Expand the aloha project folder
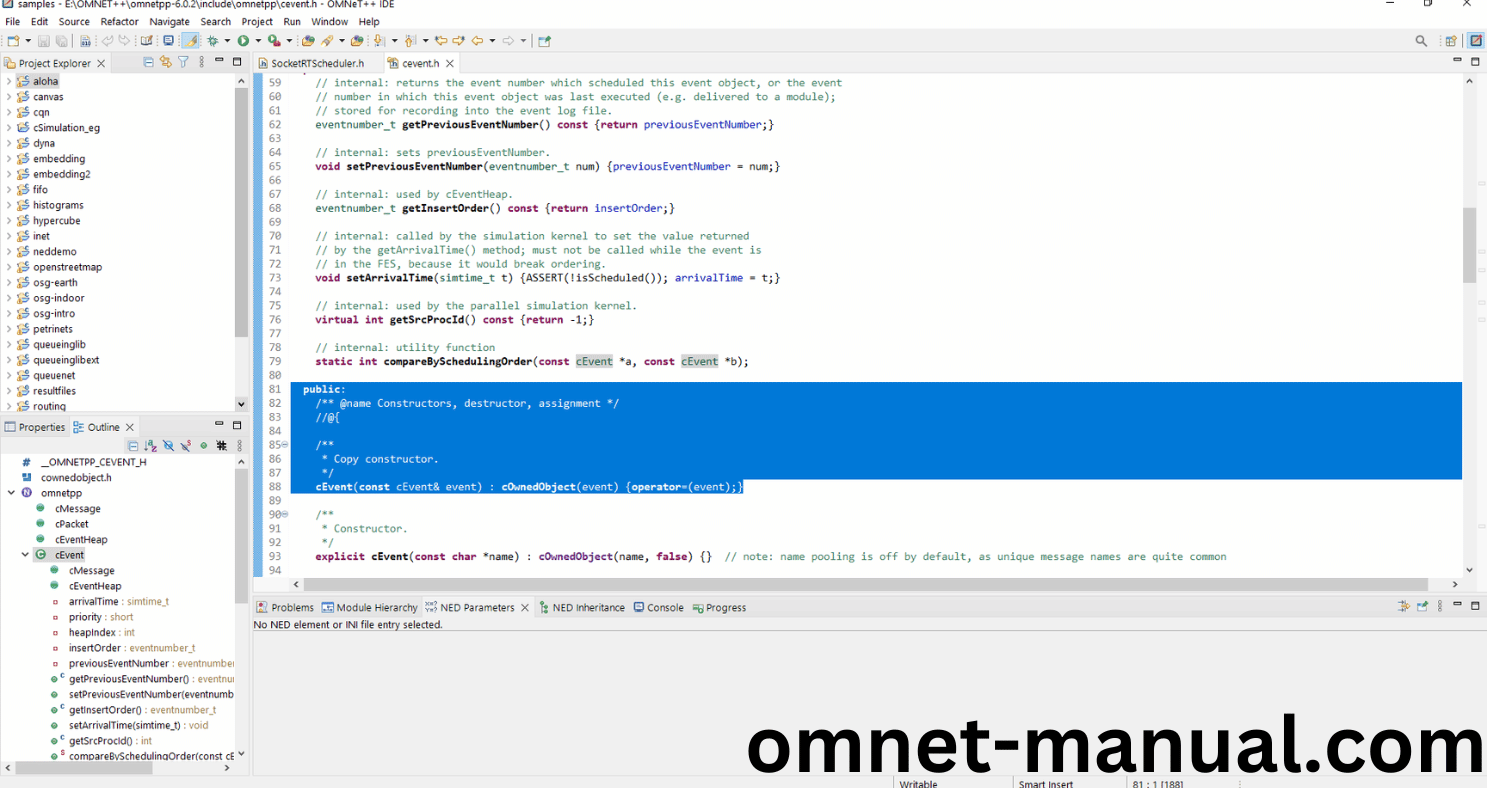1487x788 pixels. click(9, 81)
